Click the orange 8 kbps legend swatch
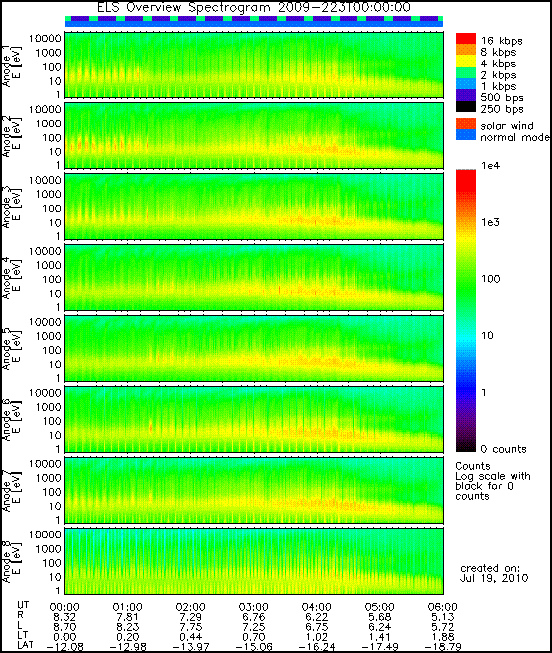 466,50
